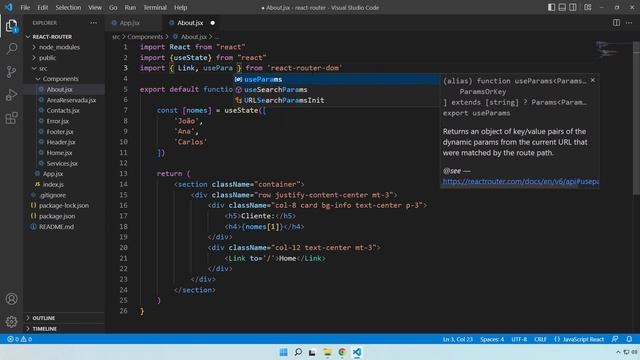Open Chrome from taskbar

342,352
